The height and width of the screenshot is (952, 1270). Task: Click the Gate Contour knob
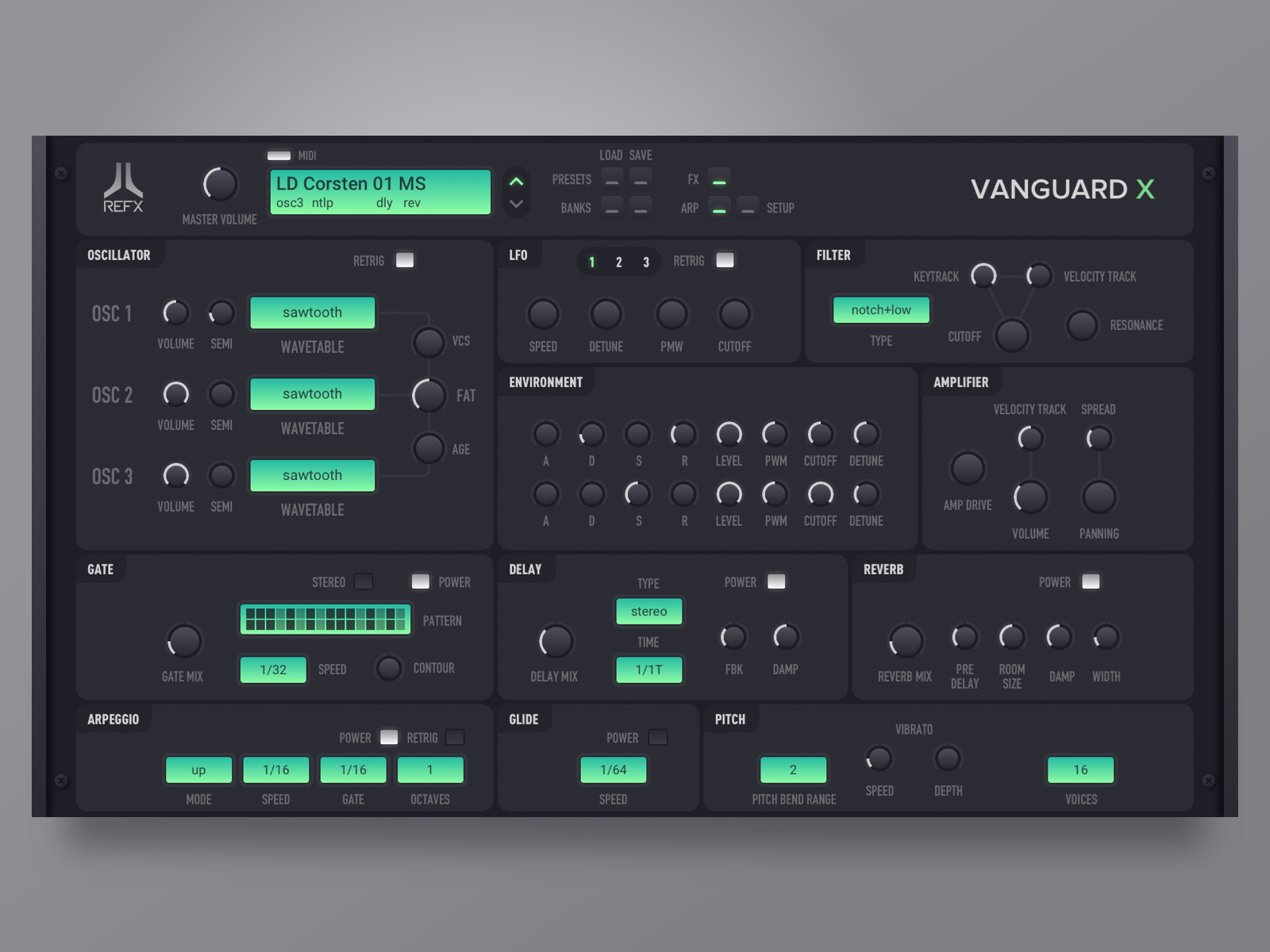(x=389, y=668)
